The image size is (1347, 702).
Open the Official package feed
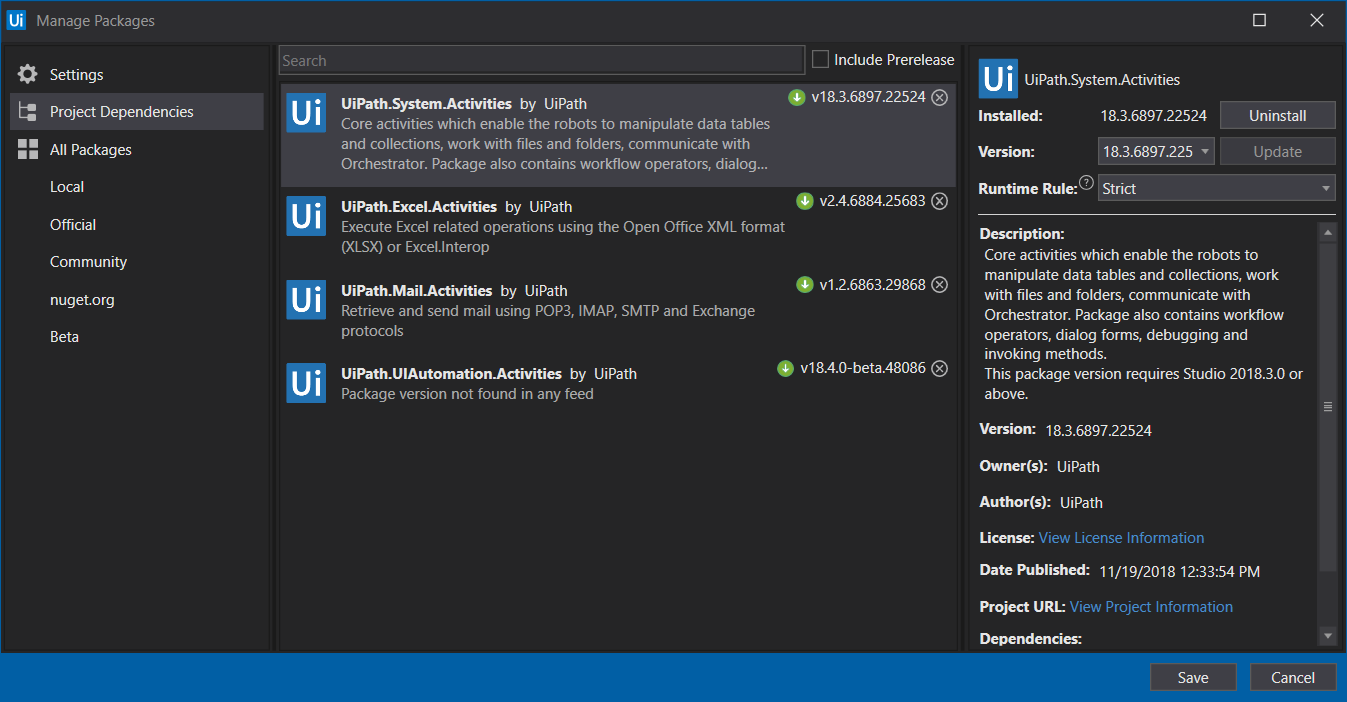tap(73, 225)
